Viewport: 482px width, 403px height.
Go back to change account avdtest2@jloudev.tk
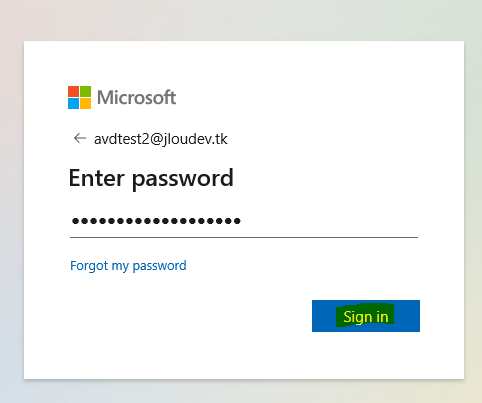(x=80, y=138)
